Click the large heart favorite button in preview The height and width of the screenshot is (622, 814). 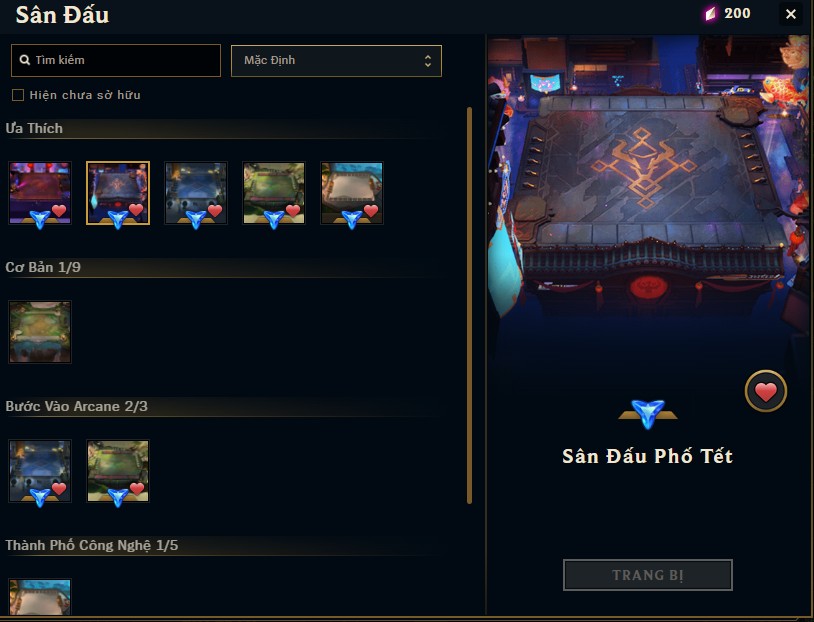click(x=766, y=391)
